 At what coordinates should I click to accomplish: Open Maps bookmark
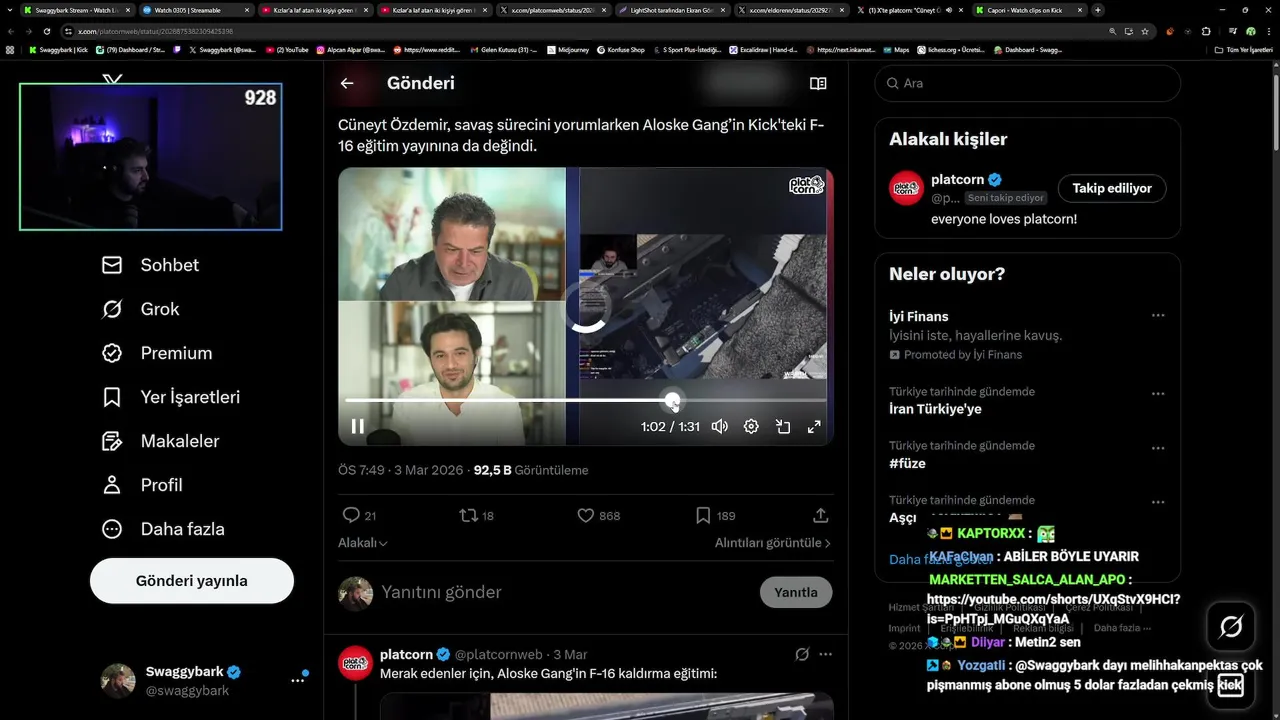click(895, 49)
